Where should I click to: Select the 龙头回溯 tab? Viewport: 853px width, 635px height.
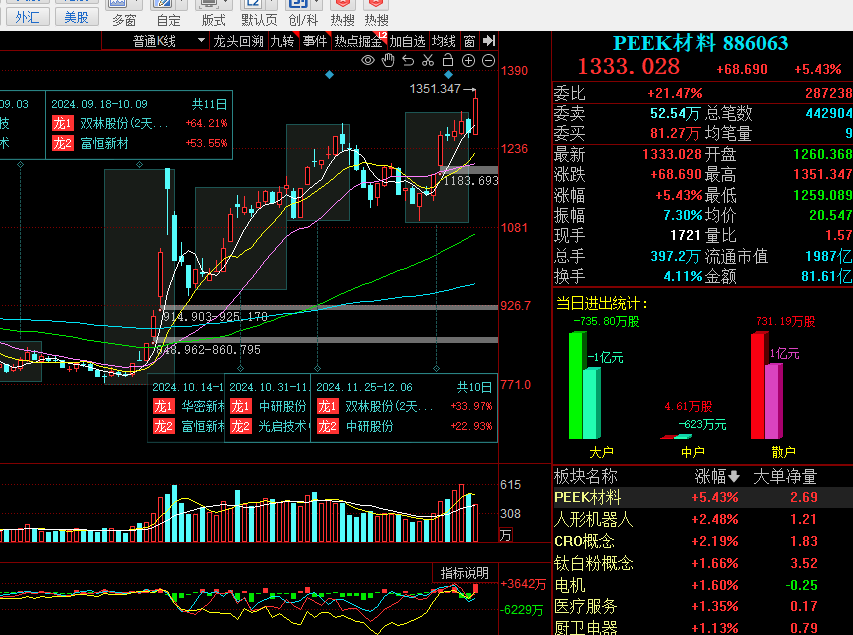pyautogui.click(x=238, y=41)
